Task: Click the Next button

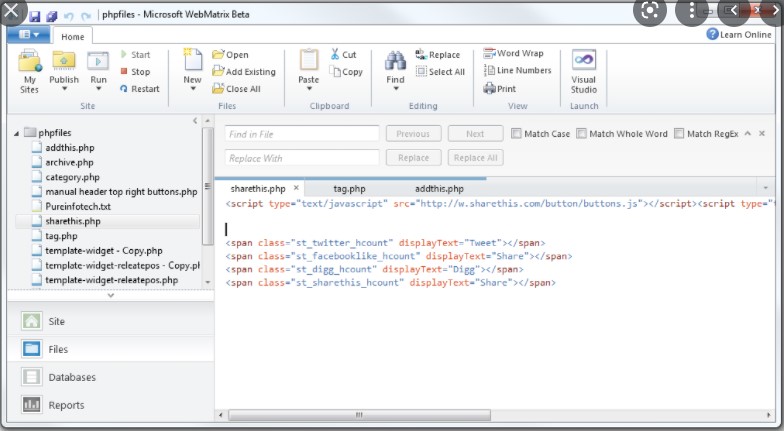Action: [475, 134]
